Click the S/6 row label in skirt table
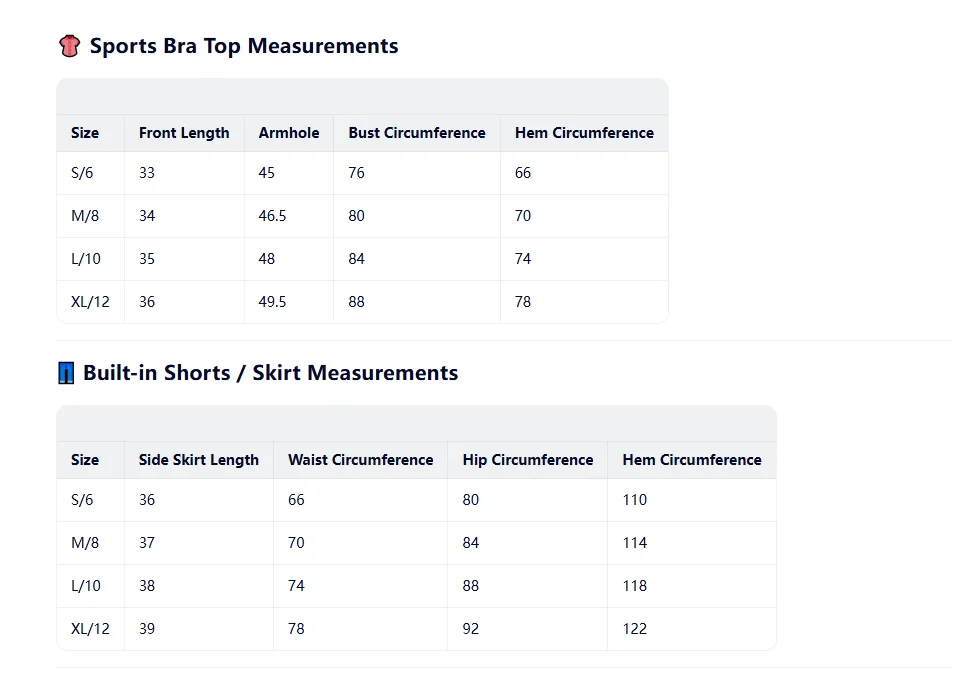Viewport: 960px width, 681px height. pos(82,500)
